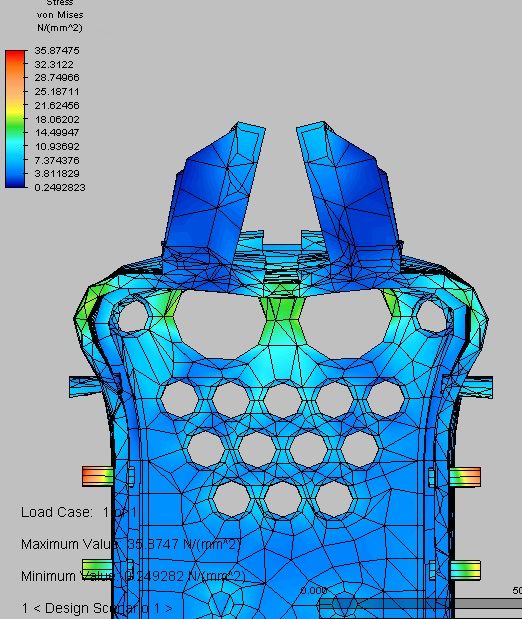
Task: Select legend value 32.3122
Action: click(54, 64)
